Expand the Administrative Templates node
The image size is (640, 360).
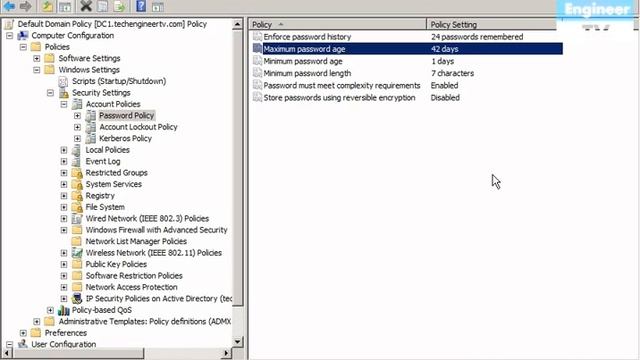pyautogui.click(x=37, y=321)
